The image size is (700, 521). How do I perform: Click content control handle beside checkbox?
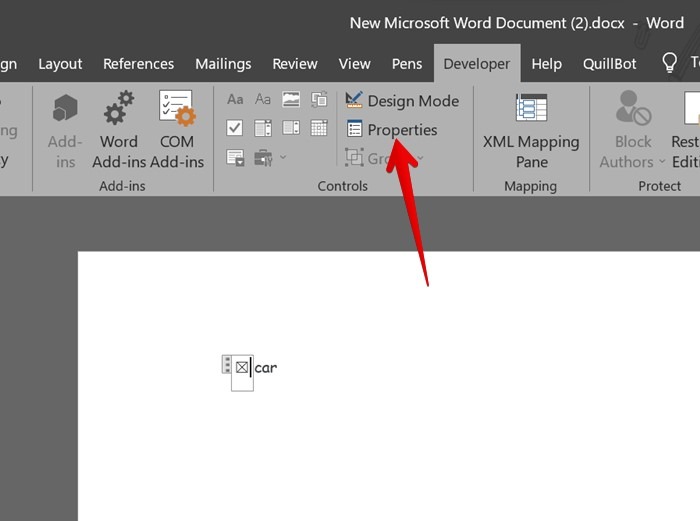pos(226,364)
